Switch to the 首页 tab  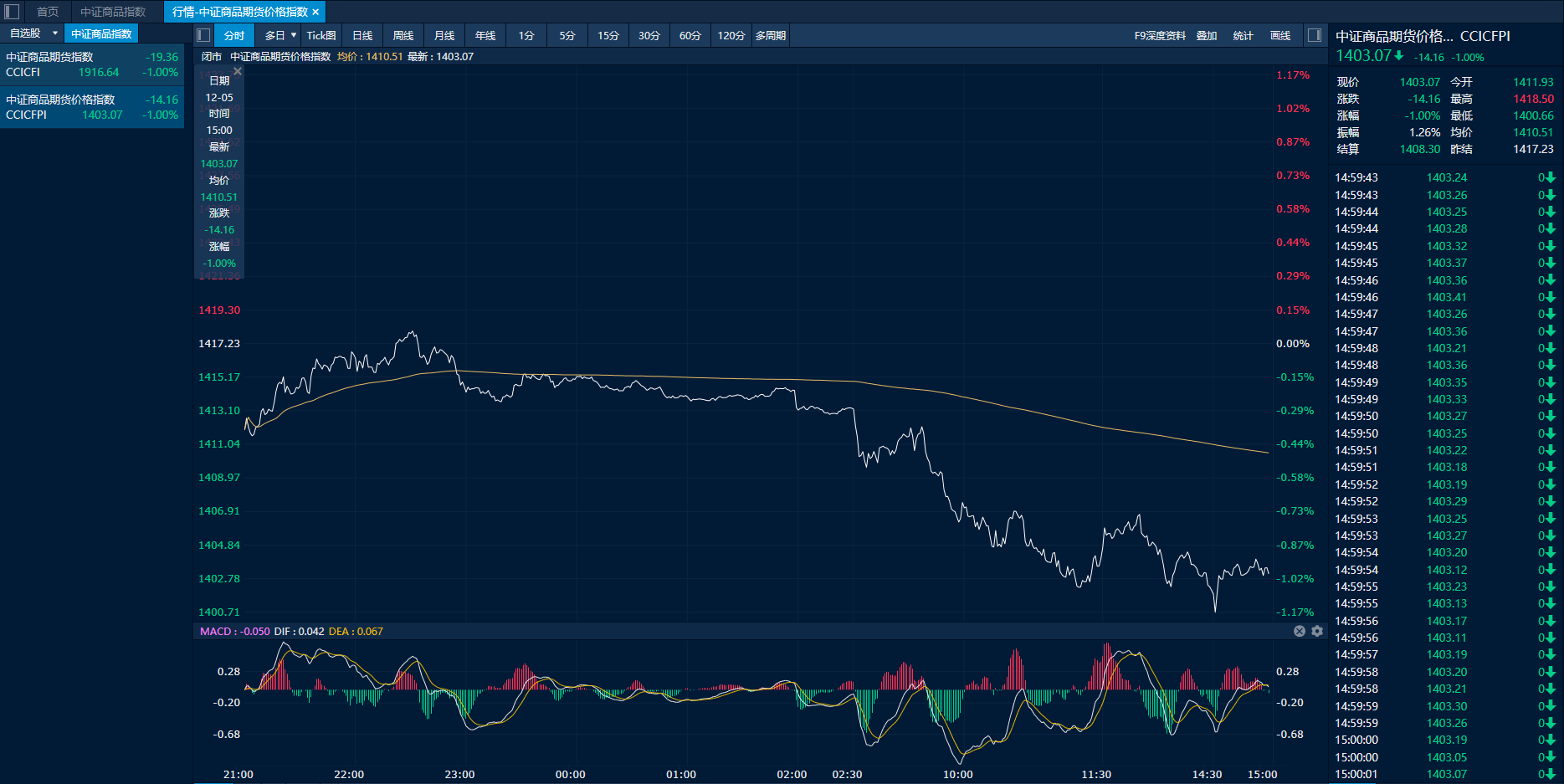click(x=48, y=12)
